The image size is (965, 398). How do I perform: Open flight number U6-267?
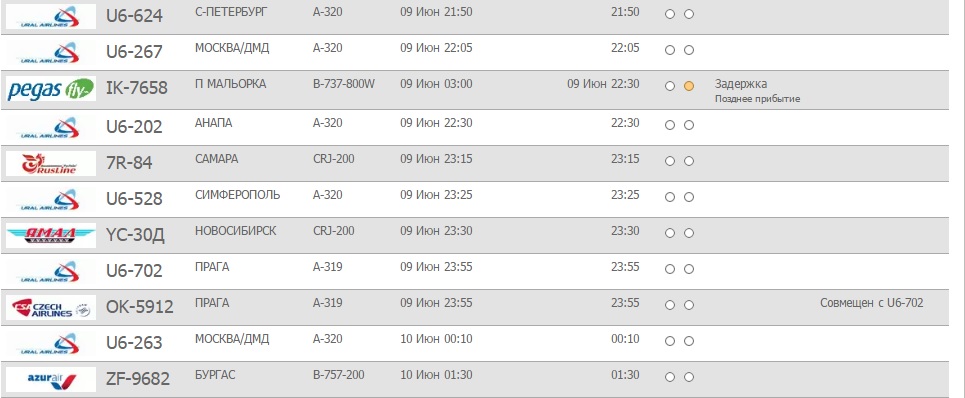[x=134, y=52]
